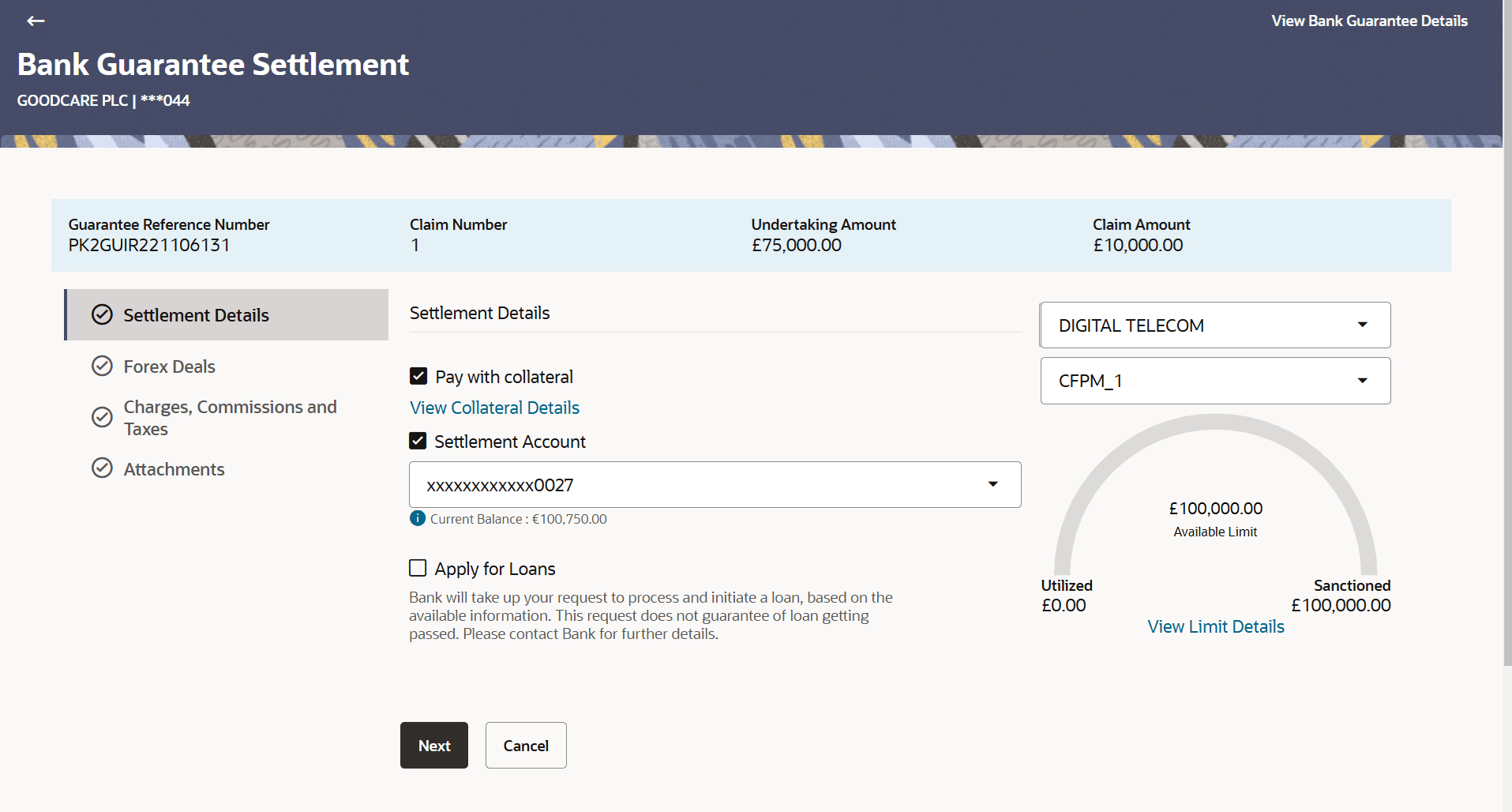Disable the Settlement Account checkbox

[x=418, y=441]
